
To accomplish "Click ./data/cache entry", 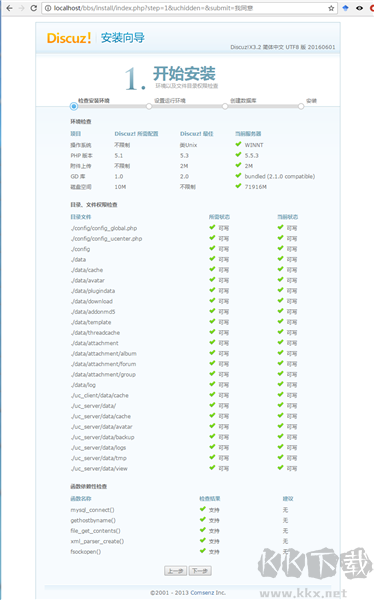I will click(x=87, y=270).
